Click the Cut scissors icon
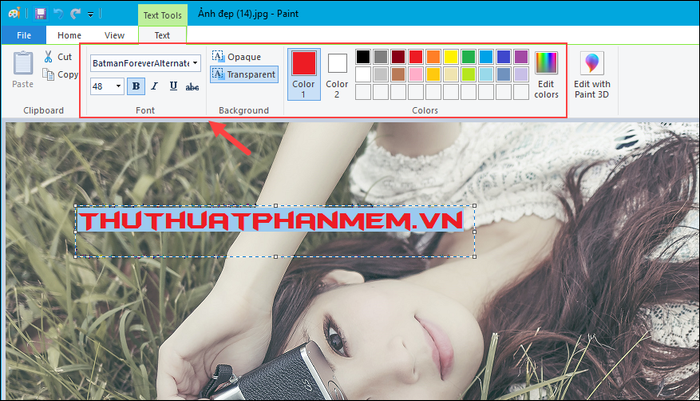The image size is (700, 401). [48, 57]
